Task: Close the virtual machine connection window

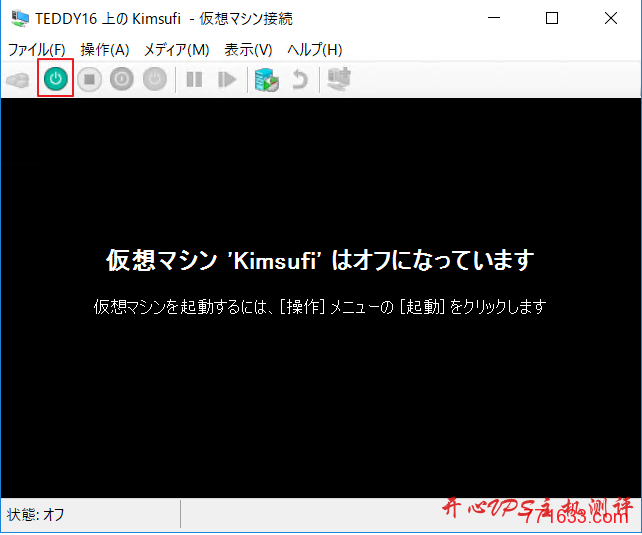Action: coord(611,18)
